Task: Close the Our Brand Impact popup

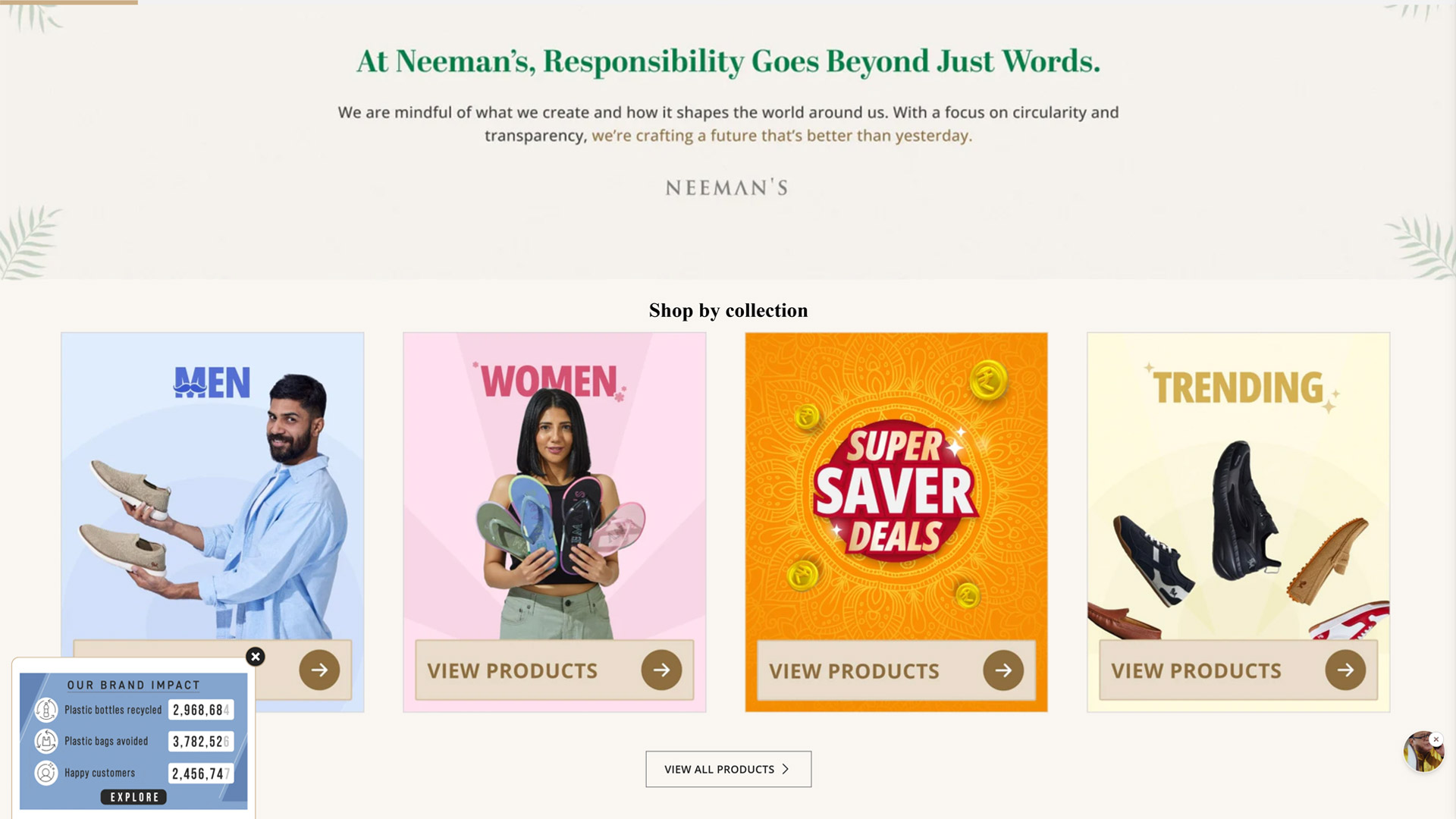Action: tap(256, 657)
